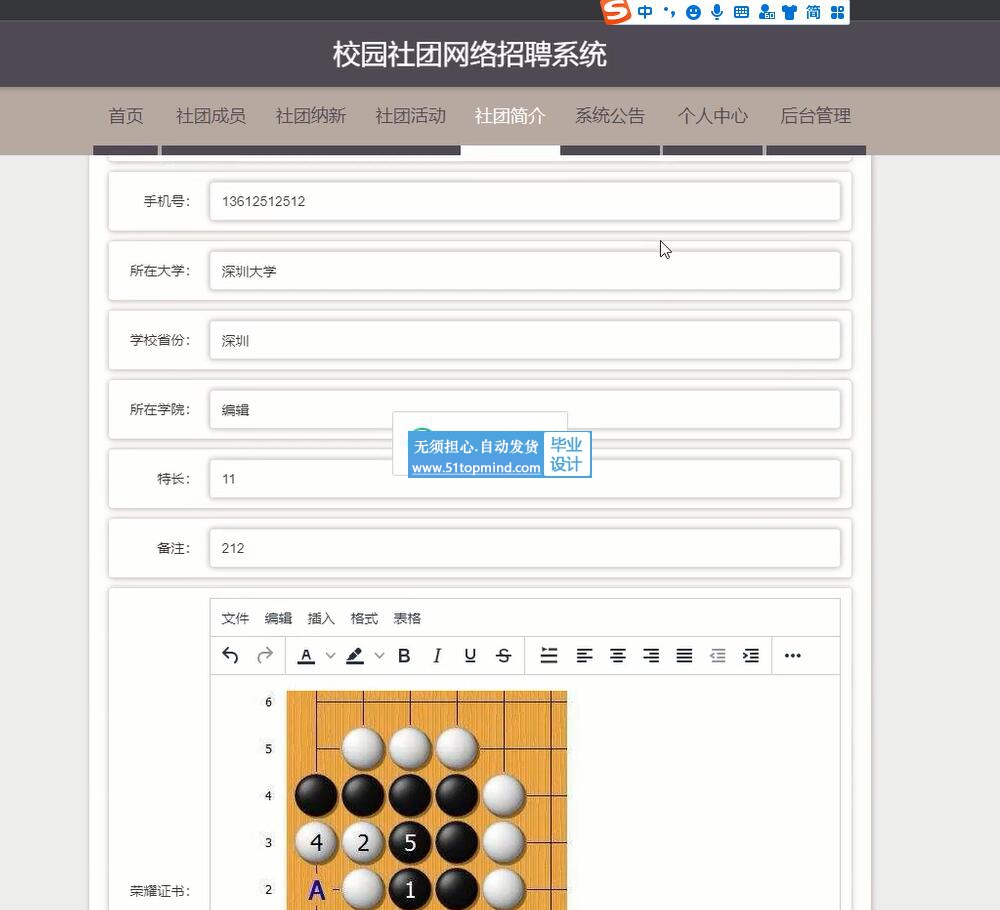1000x910 pixels.
Task: Click the 手机号 input field
Action: click(524, 202)
